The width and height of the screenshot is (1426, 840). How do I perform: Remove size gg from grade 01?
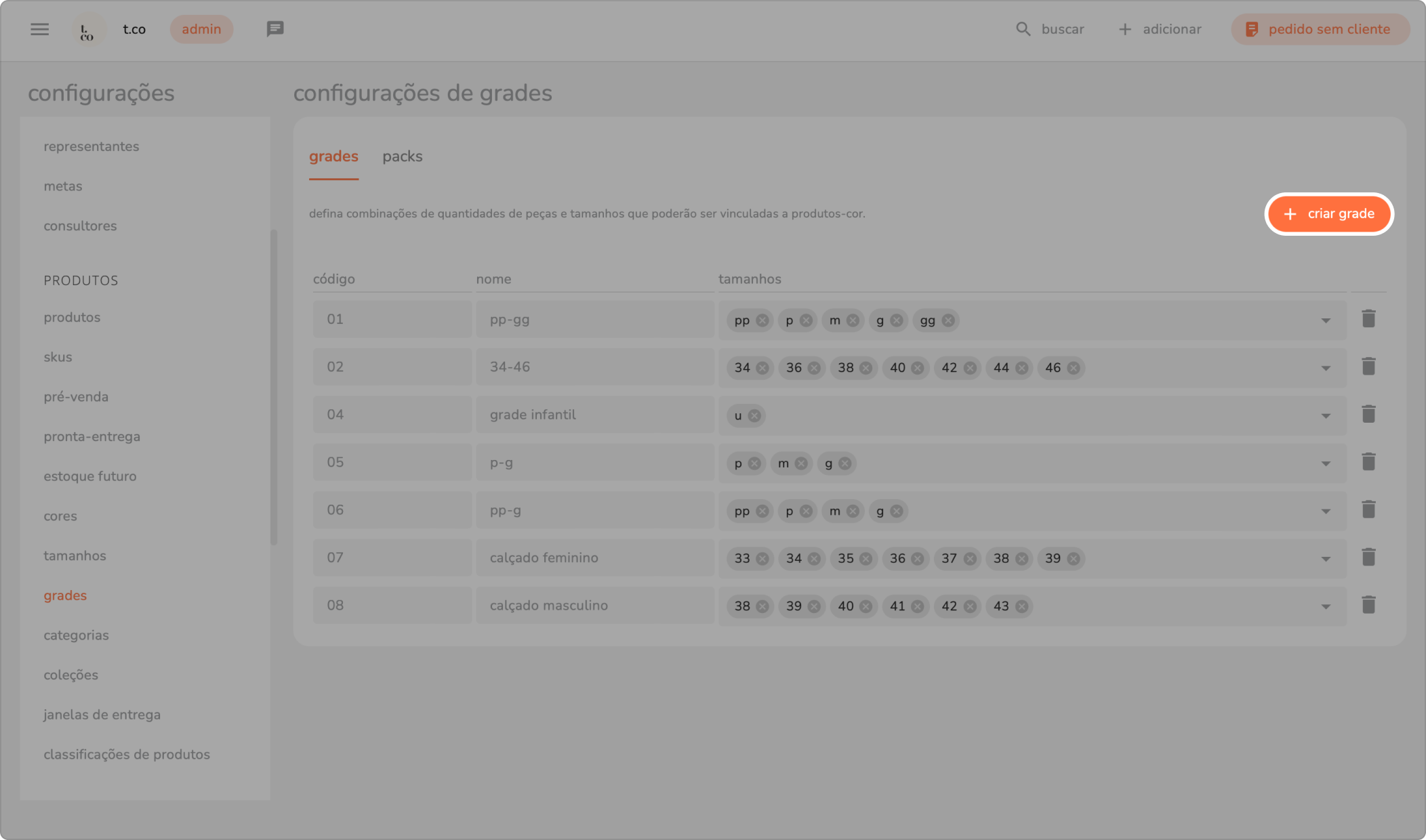pyautogui.click(x=948, y=320)
